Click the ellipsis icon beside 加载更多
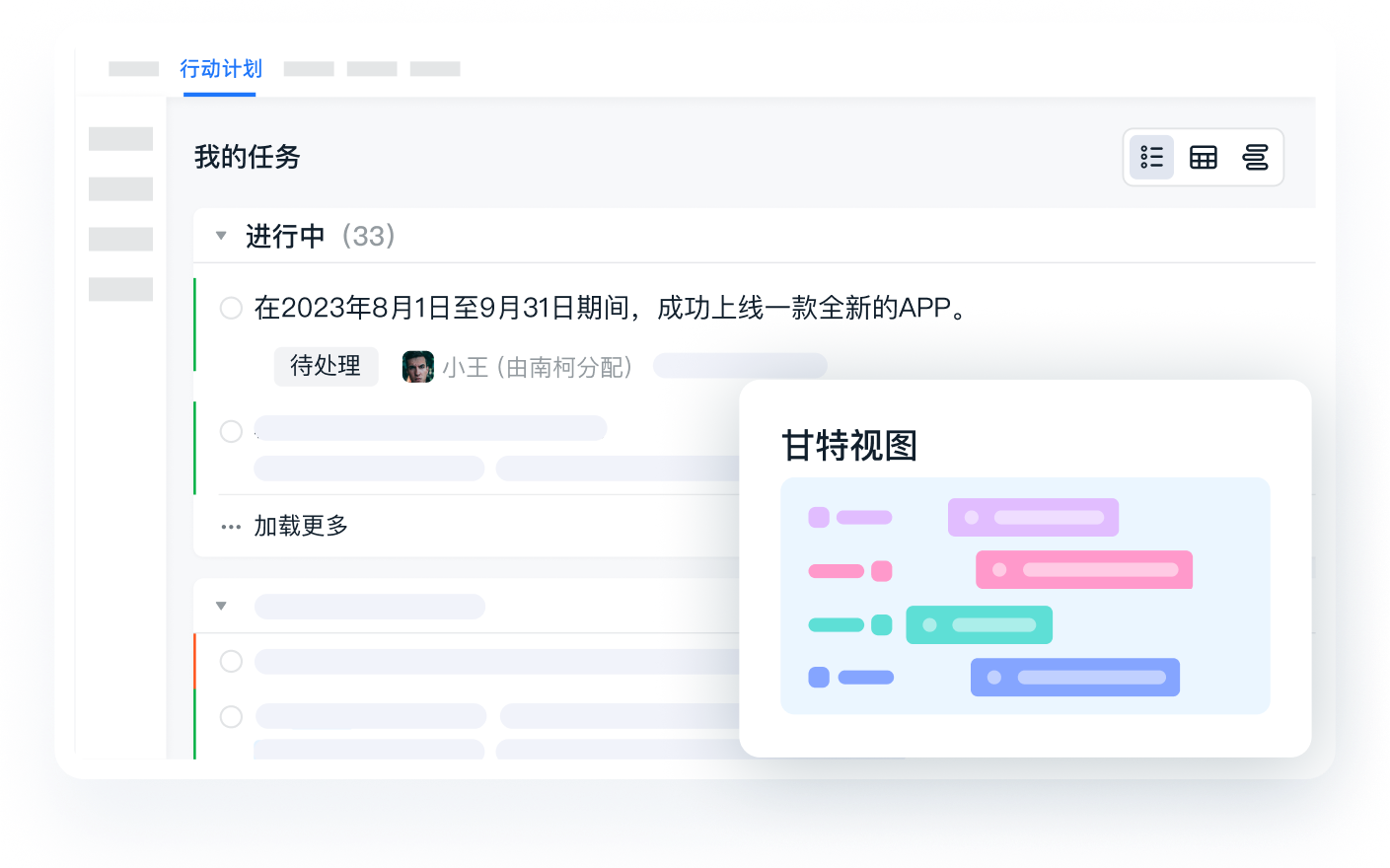This screenshot has height=868, width=1390. [x=231, y=527]
